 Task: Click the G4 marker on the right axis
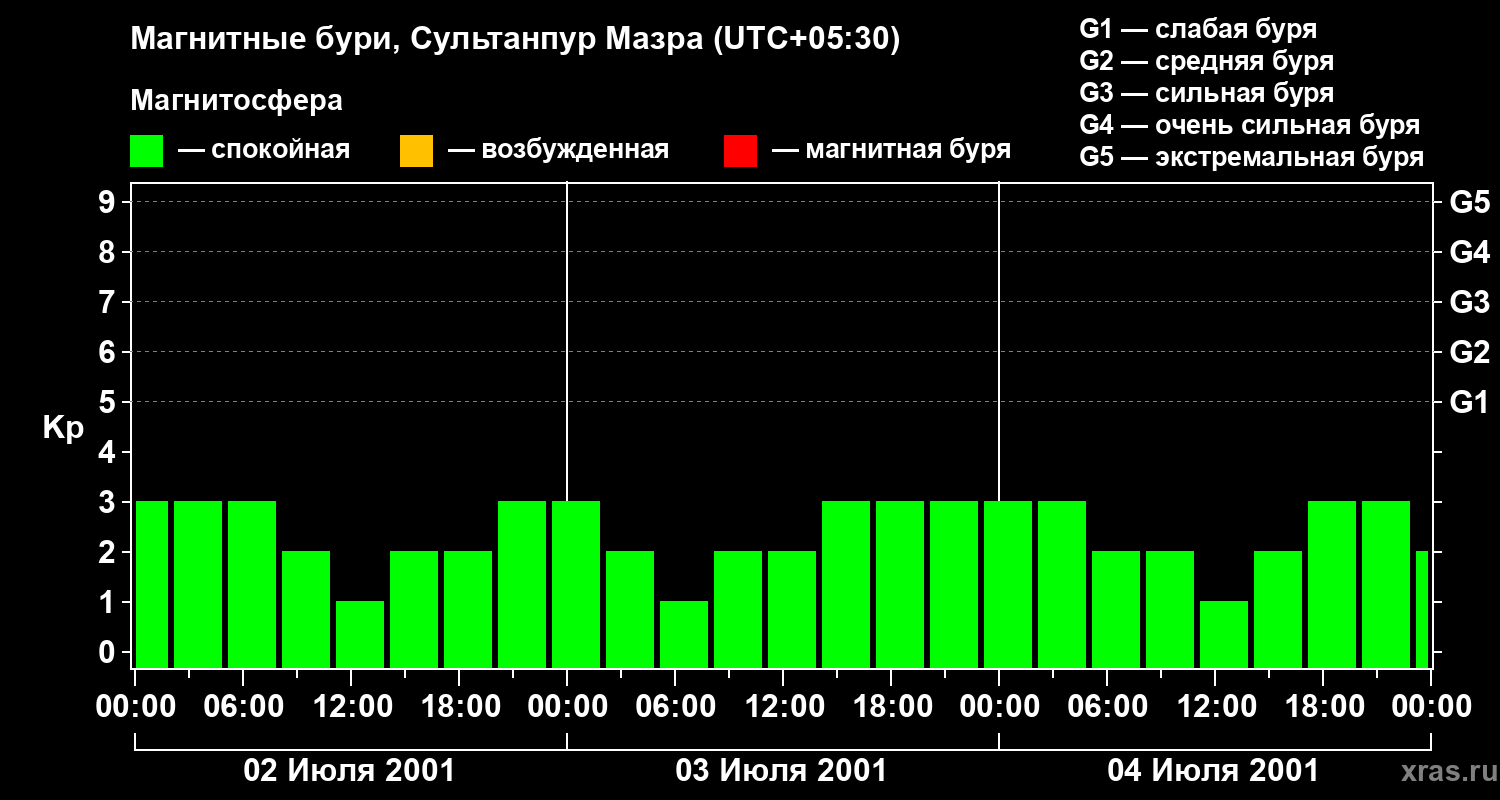[x=1469, y=252]
